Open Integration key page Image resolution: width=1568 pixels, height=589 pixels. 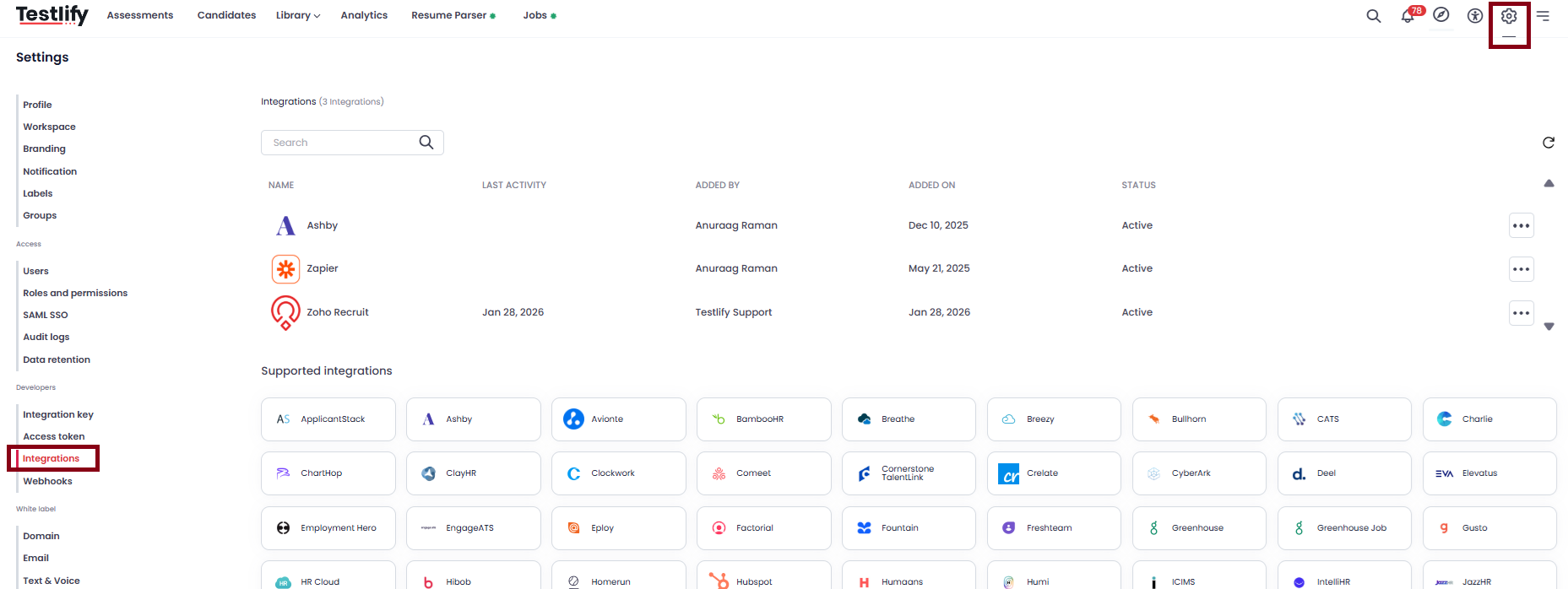[x=58, y=414]
